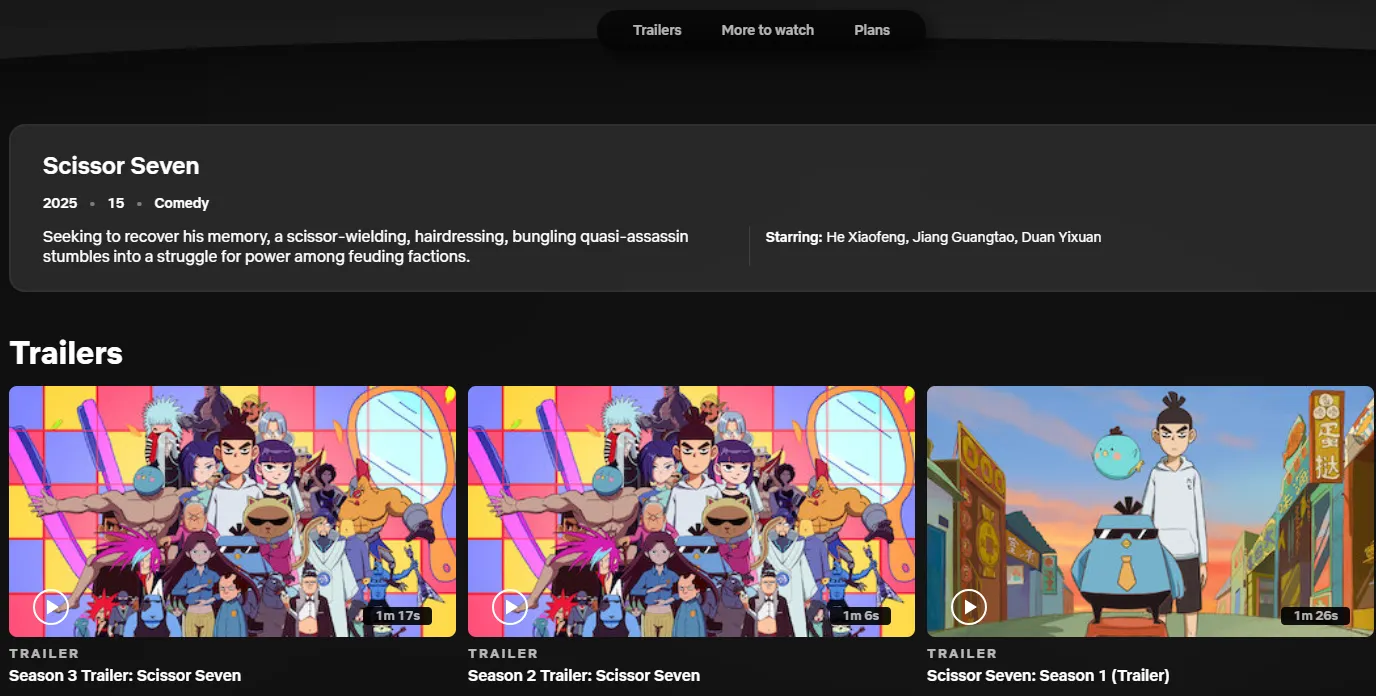The image size is (1376, 696).
Task: Go to the Plans tab
Action: (871, 30)
